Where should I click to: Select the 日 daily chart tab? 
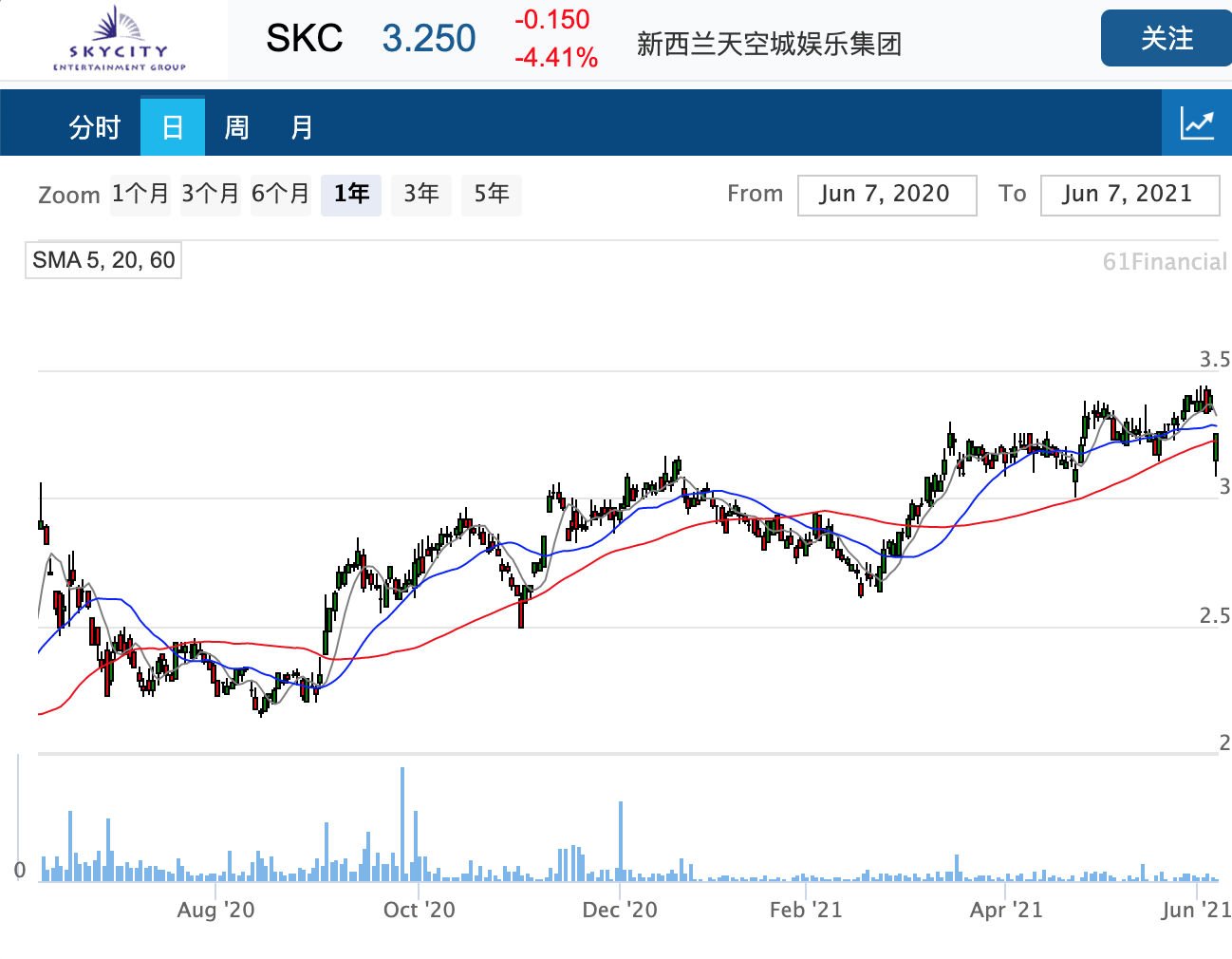(173, 126)
